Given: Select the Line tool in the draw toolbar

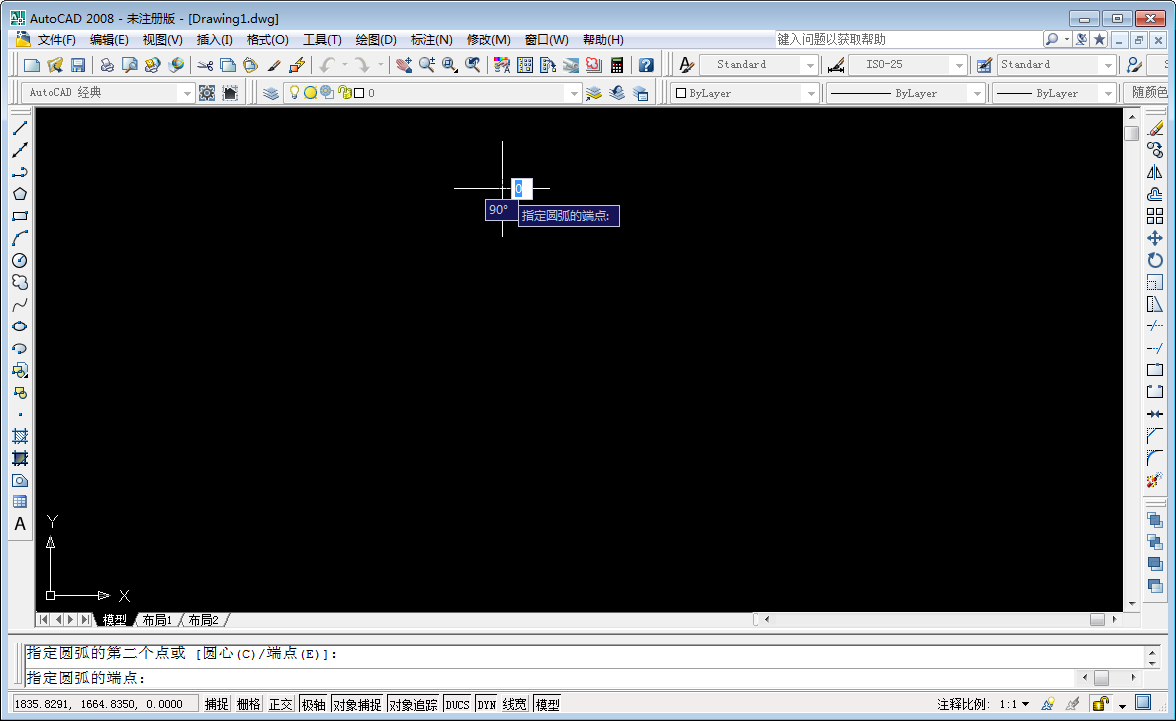Looking at the screenshot, I should 19,127.
